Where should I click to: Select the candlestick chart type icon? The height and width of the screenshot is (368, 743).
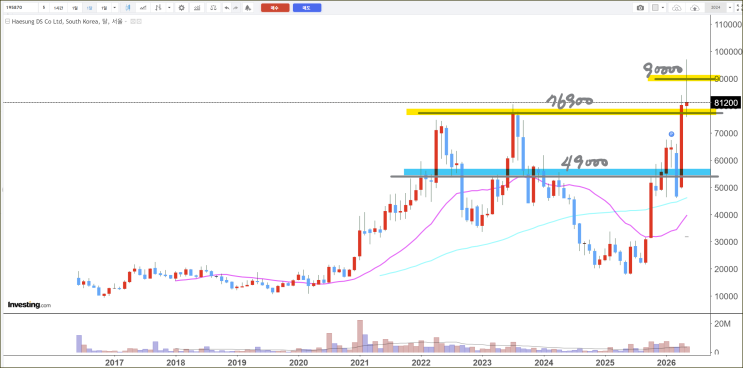128,8
